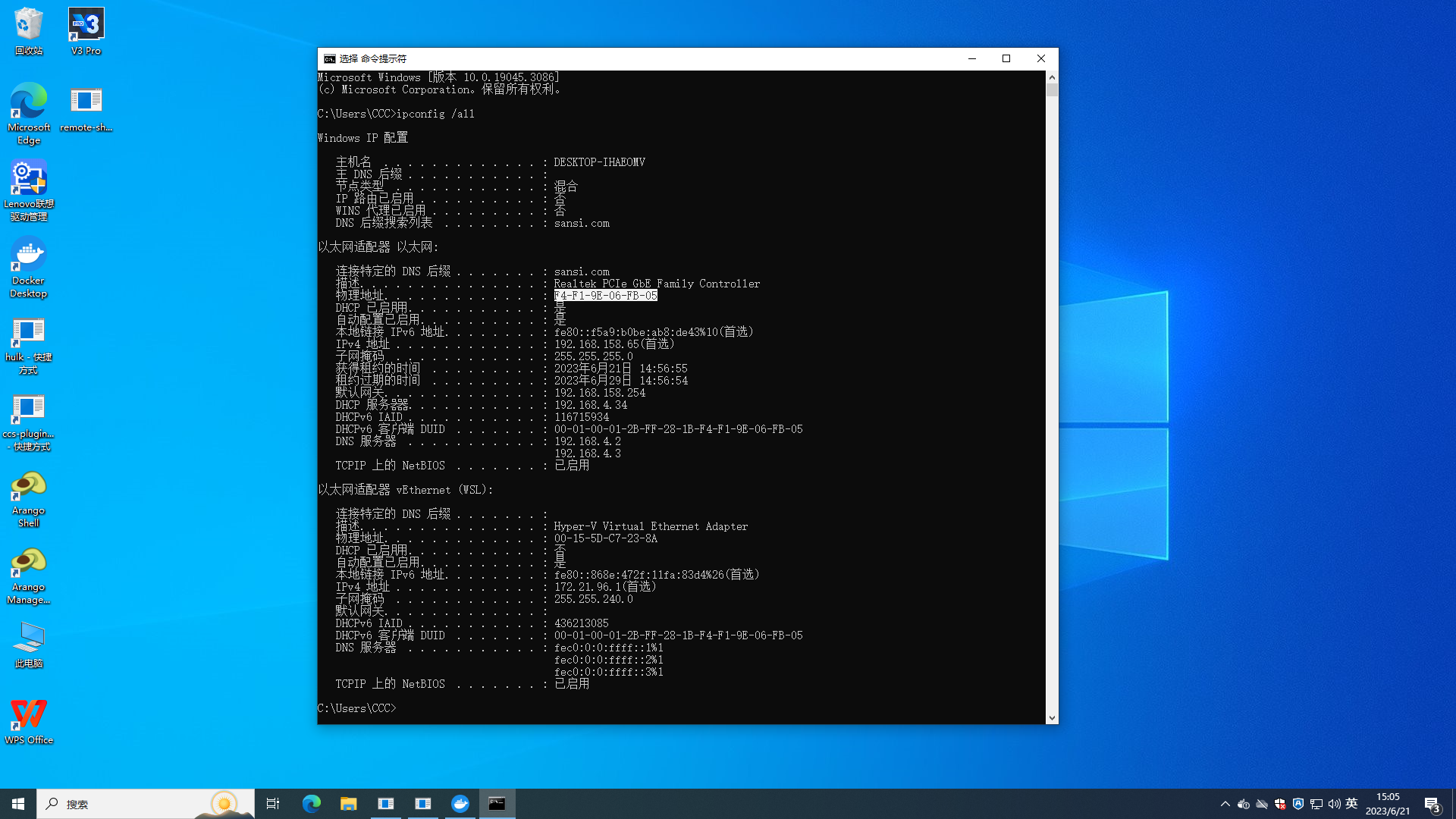
Task: Switch to the Docker Desktop taskbar app
Action: (460, 804)
